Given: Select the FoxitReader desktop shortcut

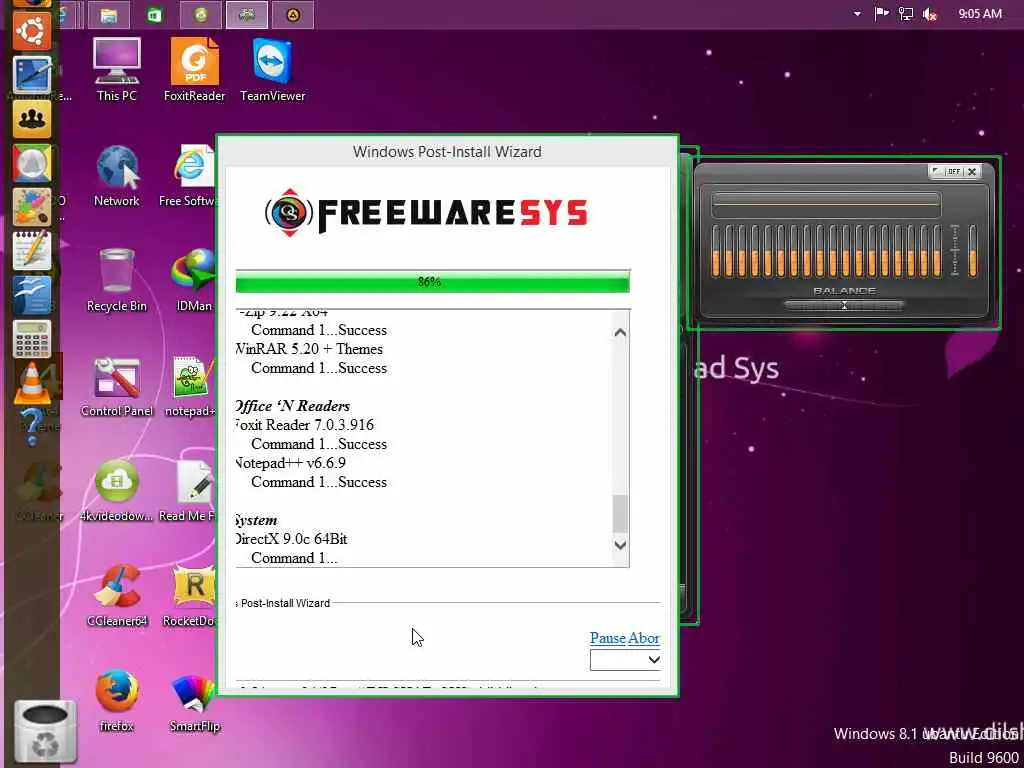Looking at the screenshot, I should [195, 69].
